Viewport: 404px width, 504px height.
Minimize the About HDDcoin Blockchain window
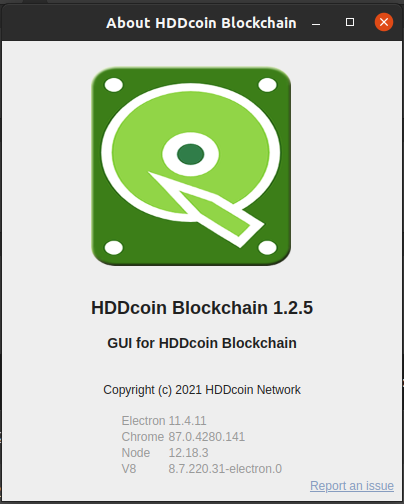pos(316,23)
